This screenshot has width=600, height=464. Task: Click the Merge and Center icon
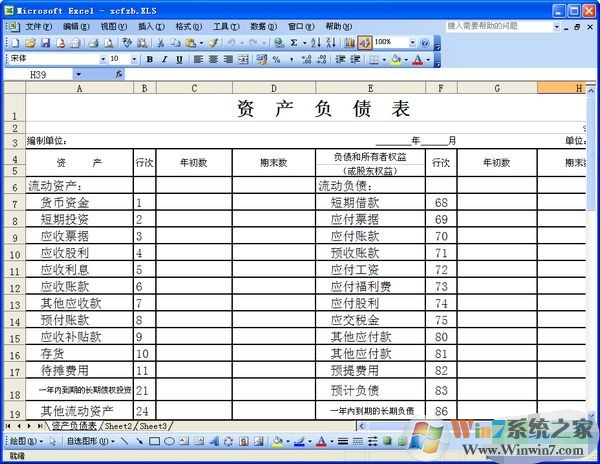point(243,59)
